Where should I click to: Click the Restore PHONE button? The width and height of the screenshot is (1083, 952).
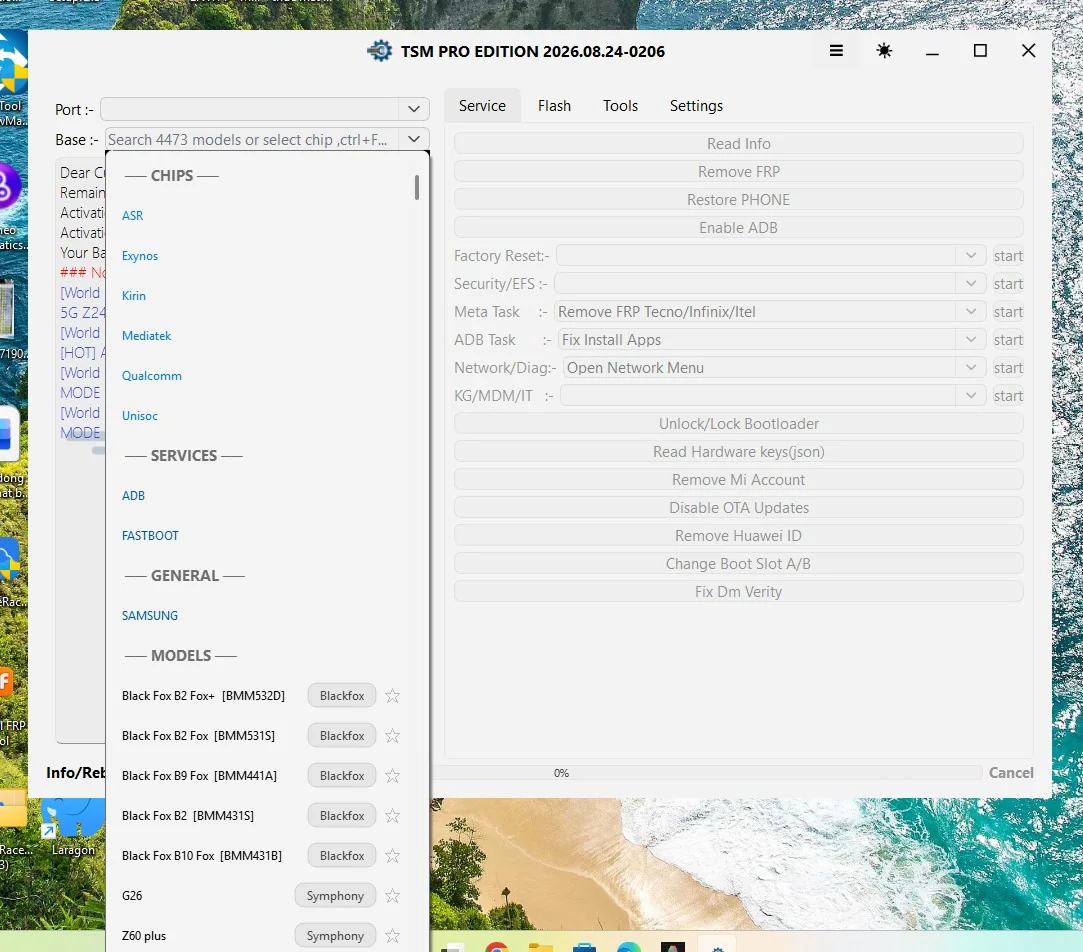[738, 200]
